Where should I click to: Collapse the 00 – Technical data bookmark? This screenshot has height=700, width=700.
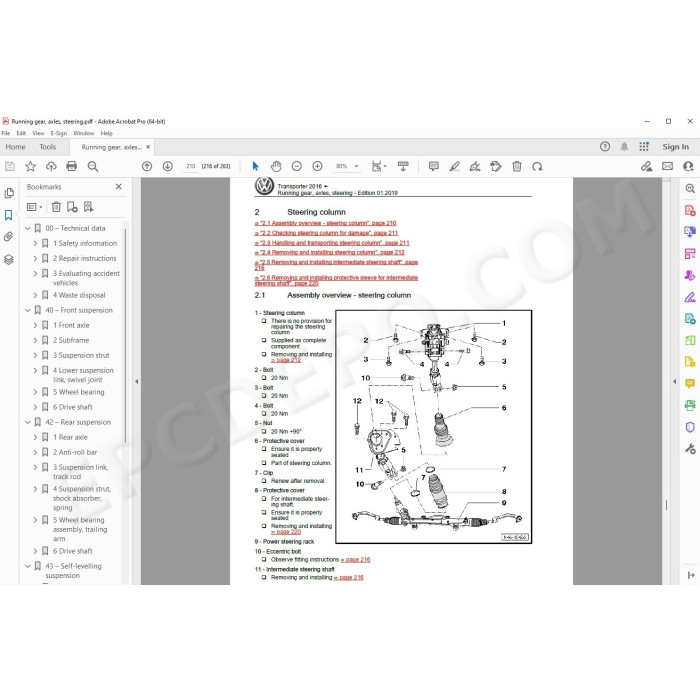coord(28,228)
